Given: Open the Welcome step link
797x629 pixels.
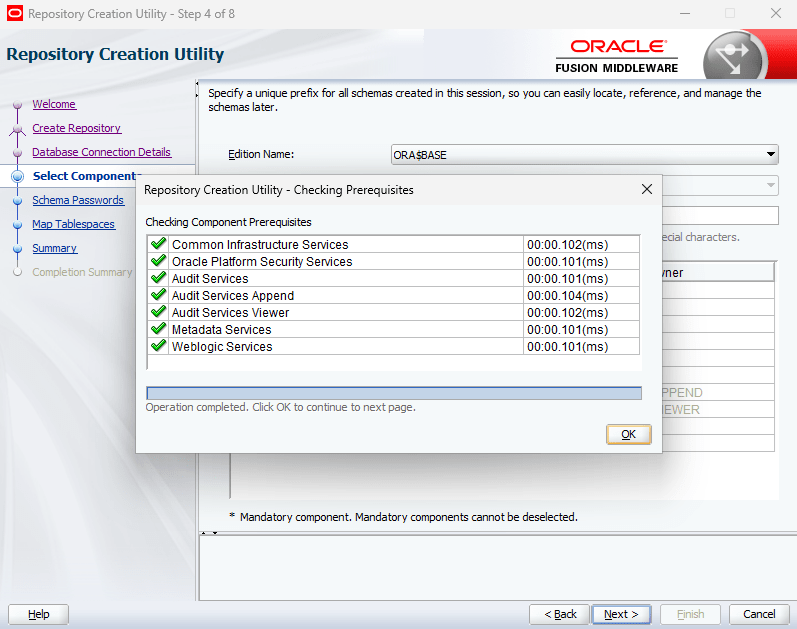Looking at the screenshot, I should click(x=54, y=104).
